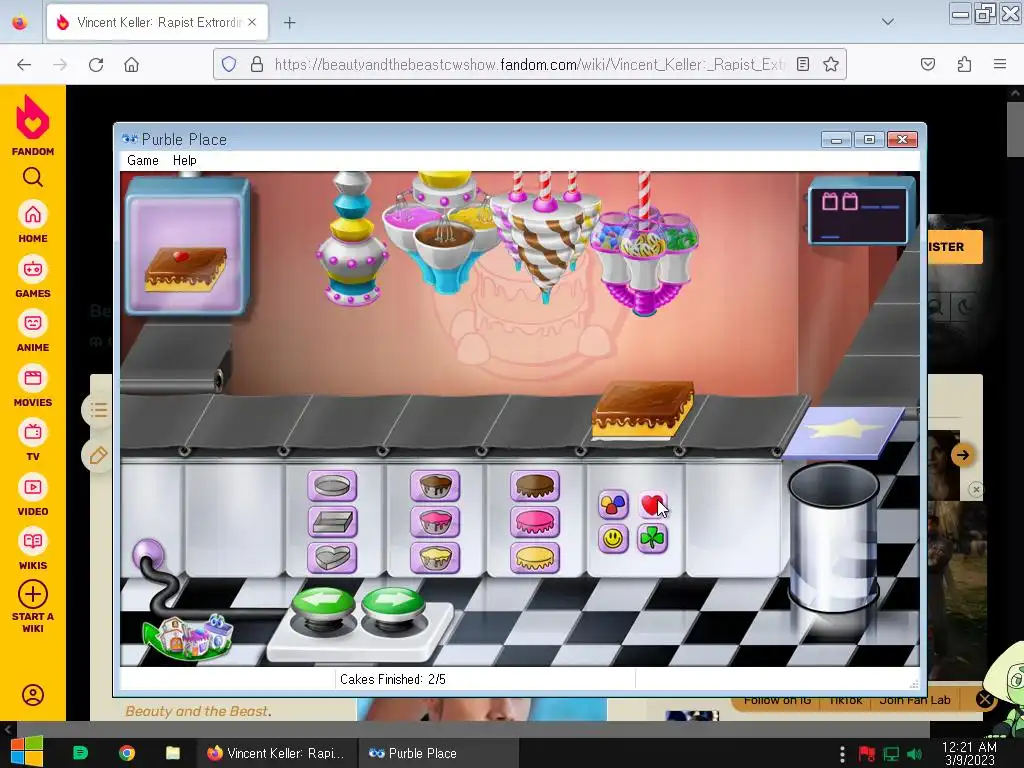This screenshot has height=768, width=1024.
Task: Click Cakes Finished: 2/5 status text
Action: pyautogui.click(x=392, y=679)
